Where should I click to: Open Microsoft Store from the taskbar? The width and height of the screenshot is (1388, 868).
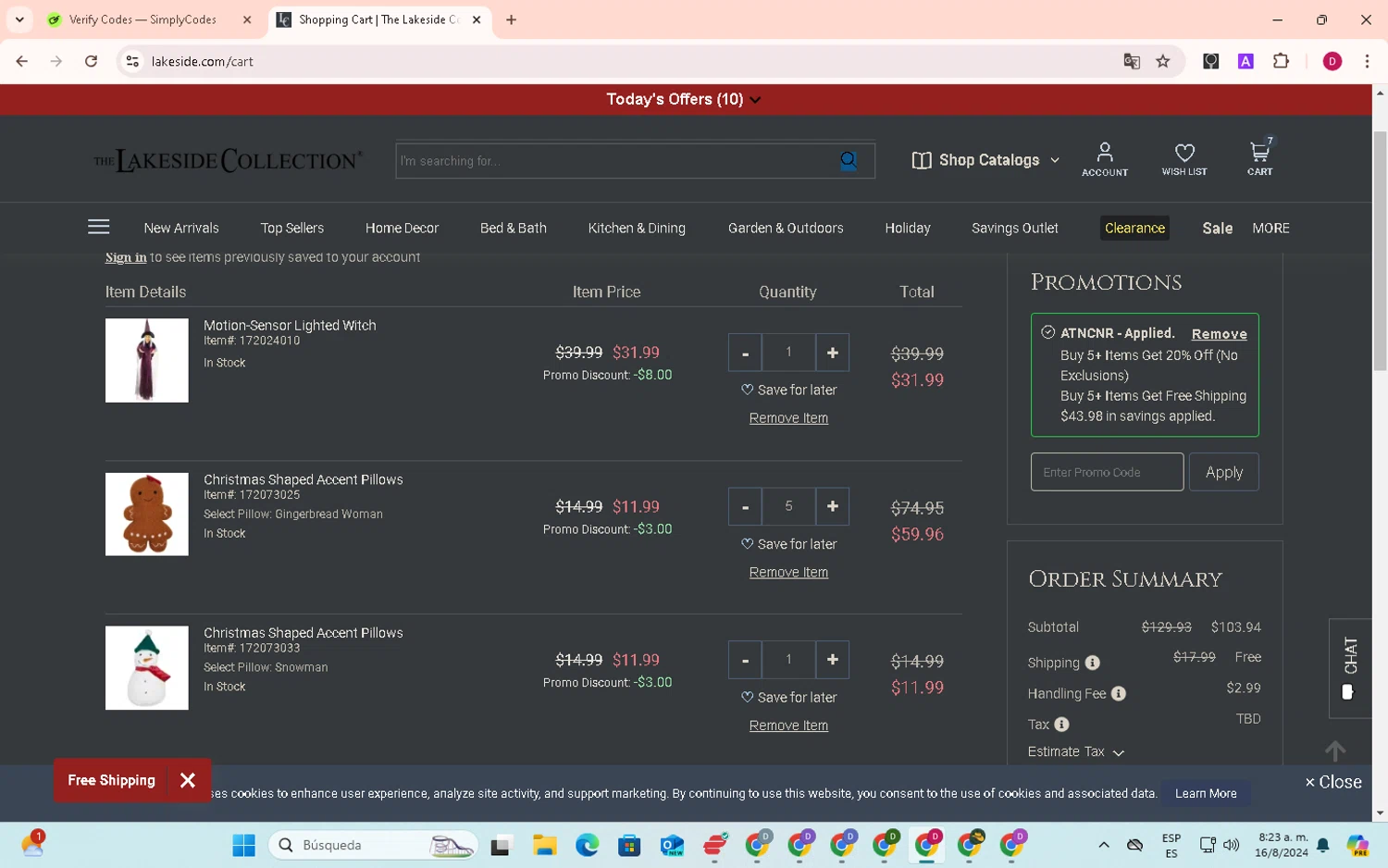point(629,845)
